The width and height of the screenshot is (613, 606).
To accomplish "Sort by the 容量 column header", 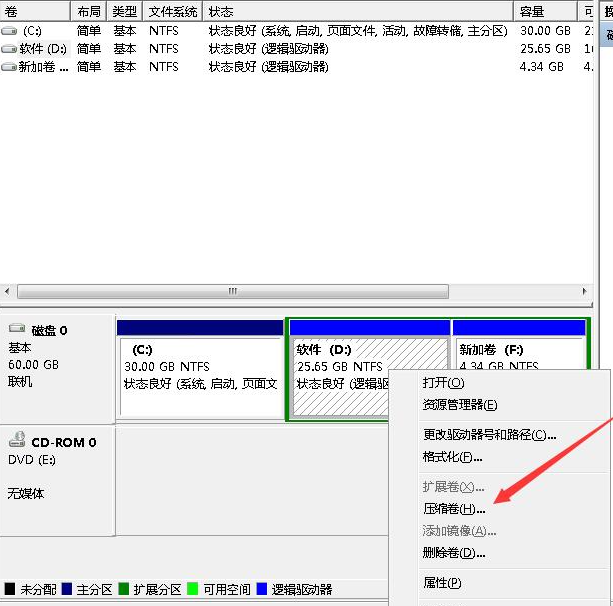I will coord(545,11).
